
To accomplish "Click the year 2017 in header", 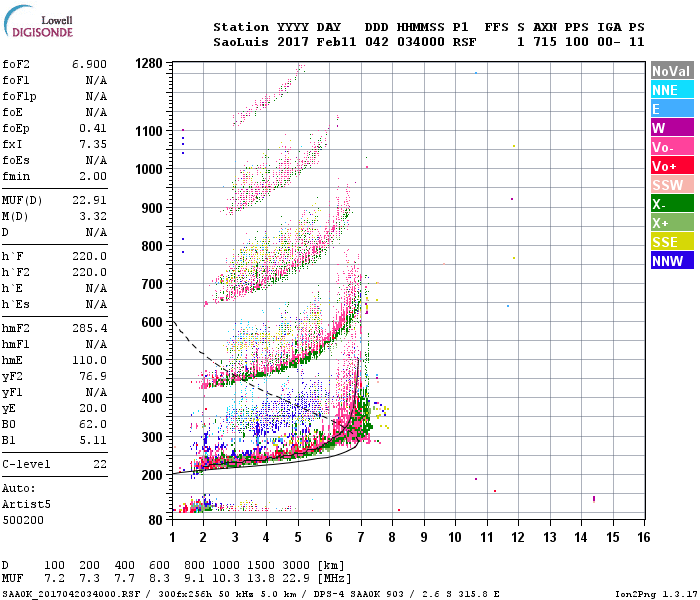I will [x=293, y=42].
